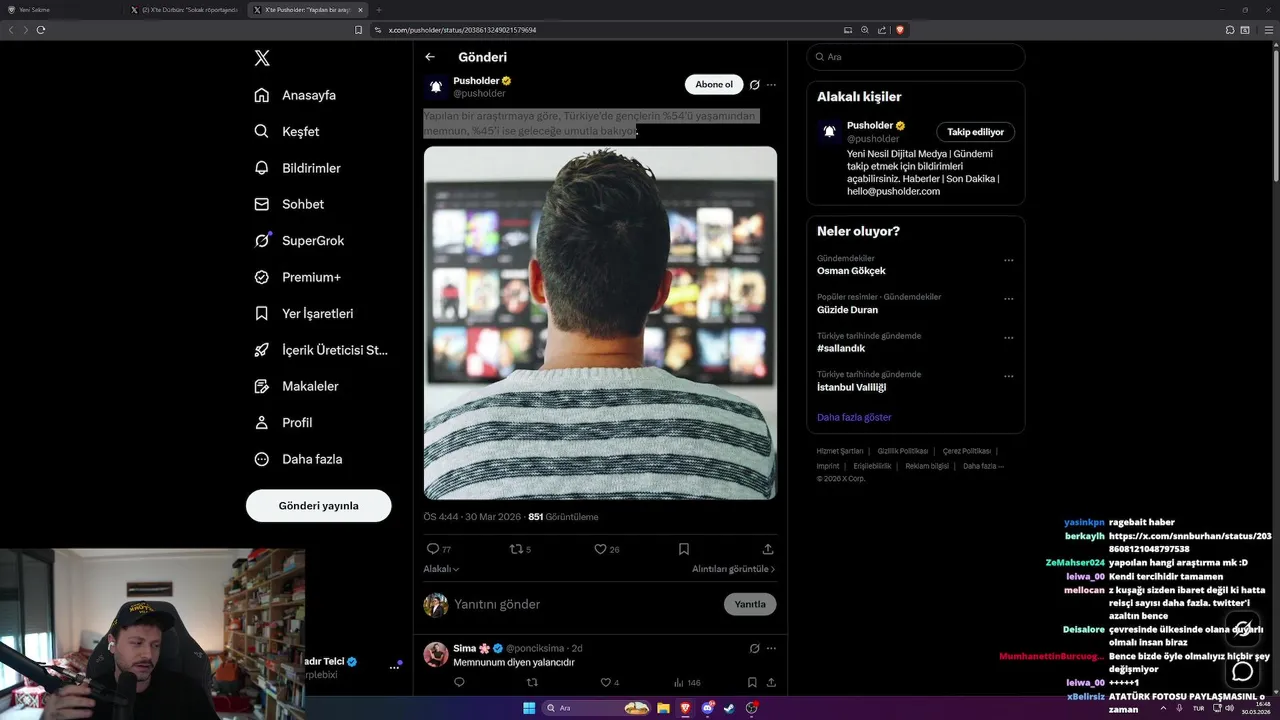
Task: Open Sohbet messages
Action: tap(289, 204)
